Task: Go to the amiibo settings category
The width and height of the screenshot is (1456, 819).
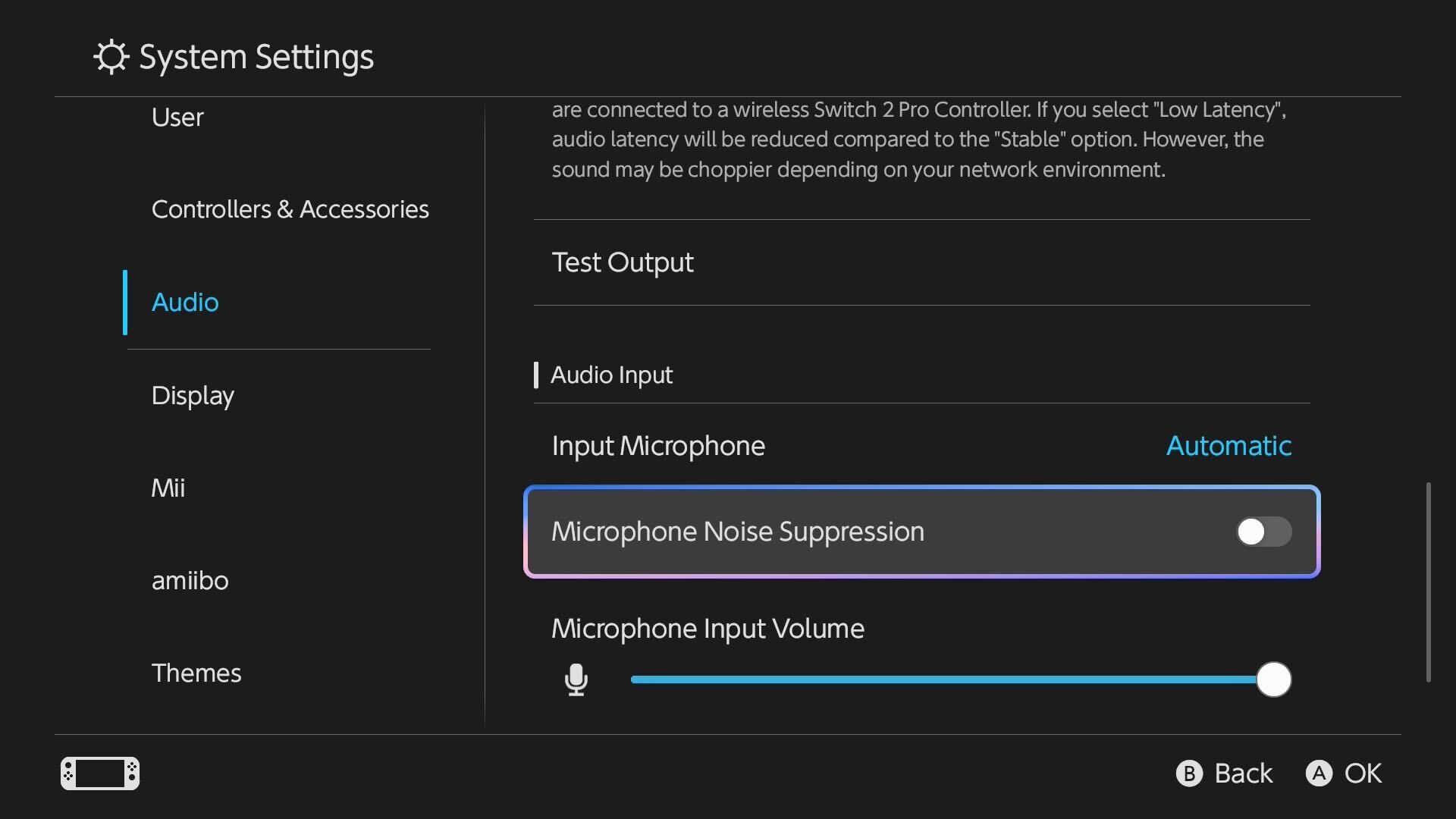Action: point(190,581)
